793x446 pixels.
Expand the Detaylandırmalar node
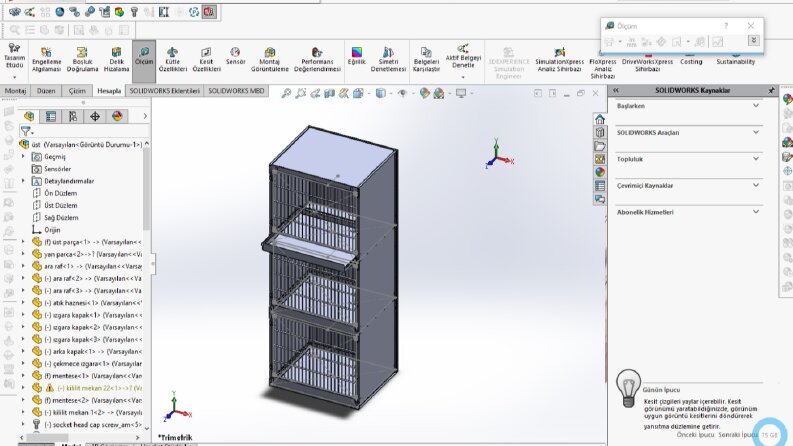(23, 181)
